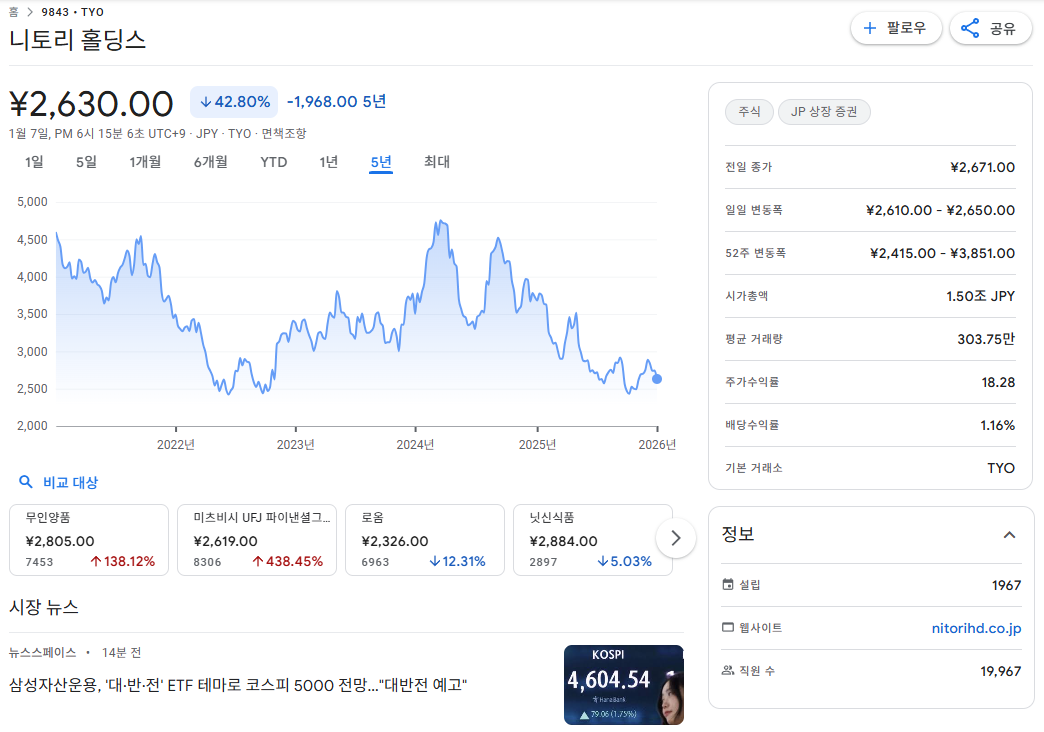Open the 무인양품 comparison card

pyautogui.click(x=89, y=540)
